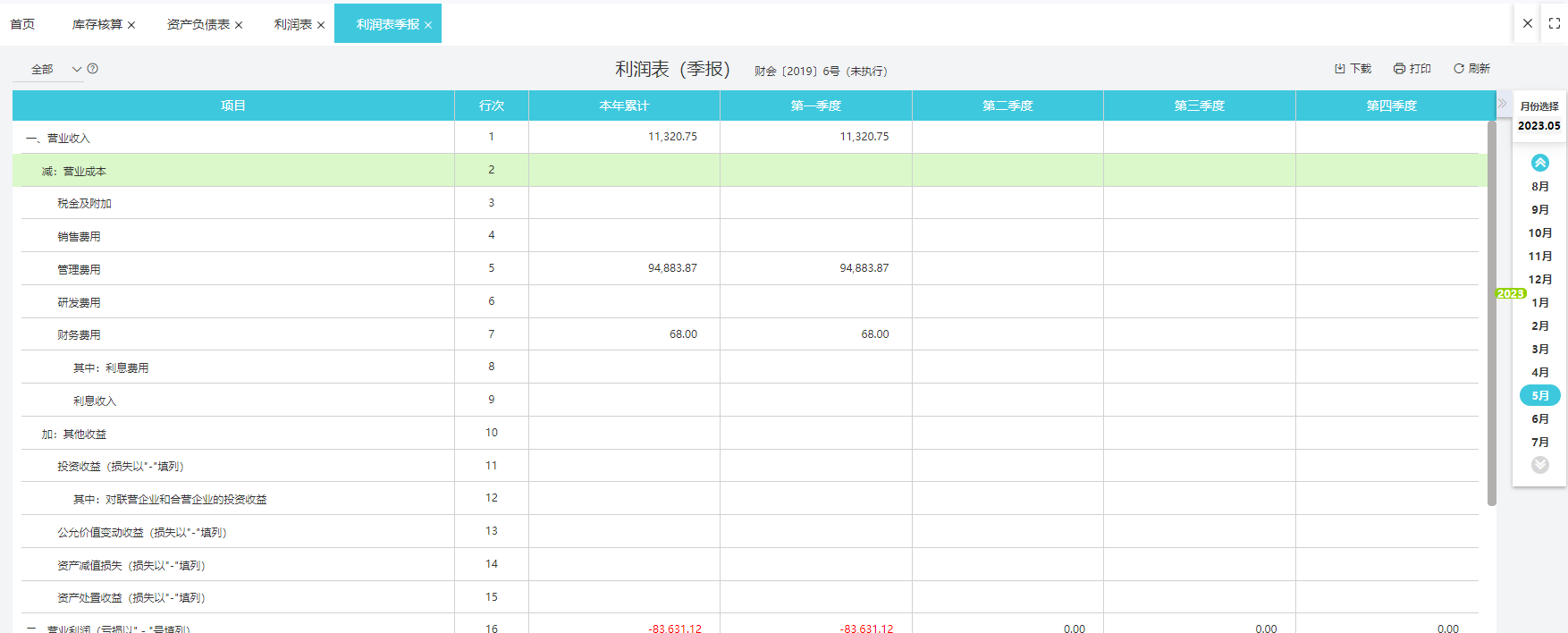Click the help question mark icon
Image resolution: width=1568 pixels, height=633 pixels.
click(x=93, y=68)
